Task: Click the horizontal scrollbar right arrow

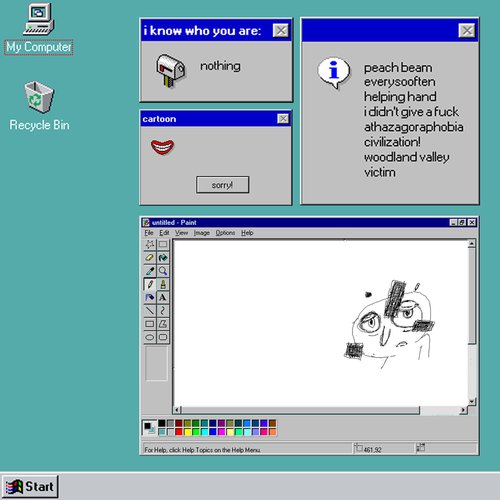Action: 463,410
